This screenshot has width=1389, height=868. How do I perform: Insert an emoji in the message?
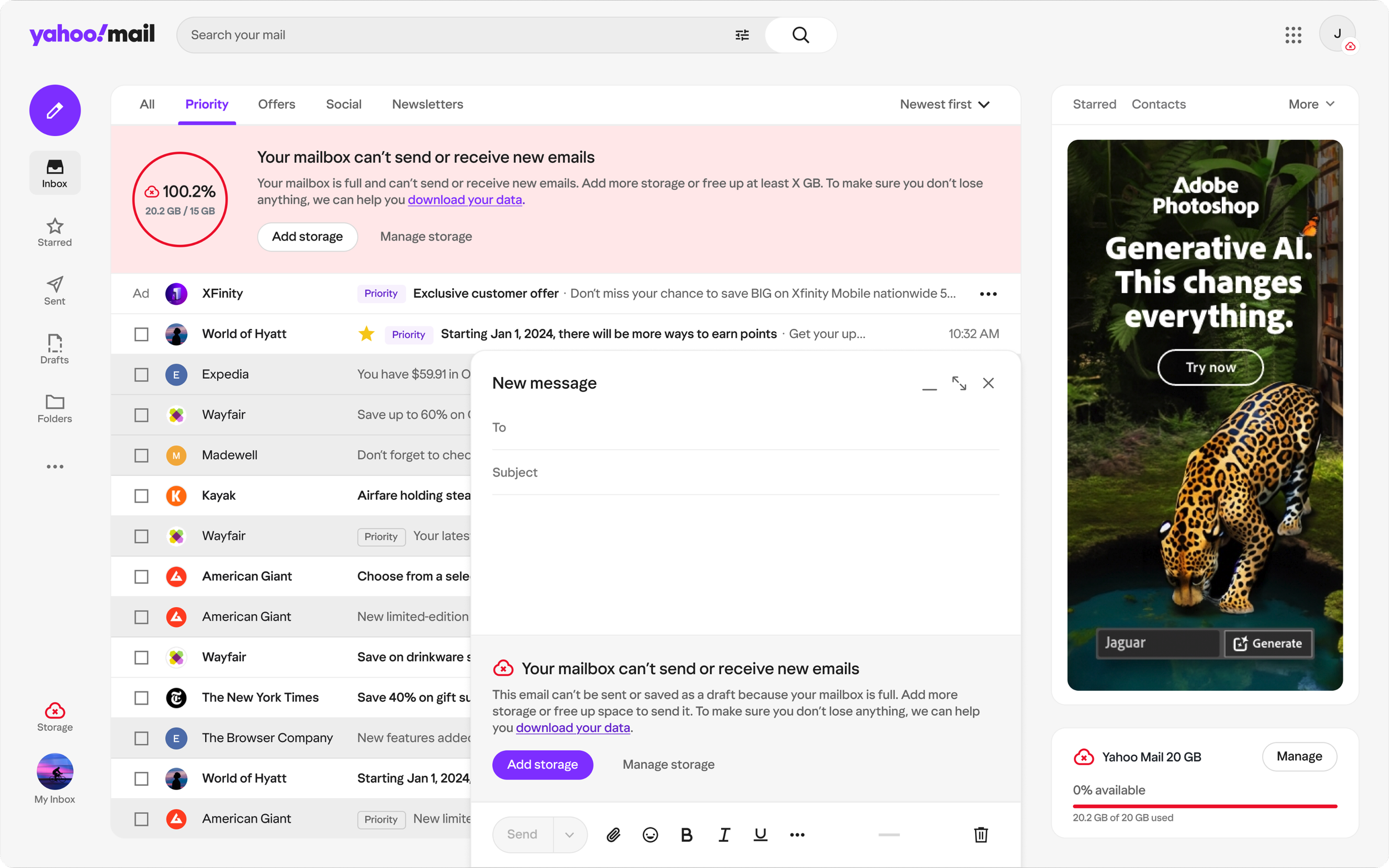pyautogui.click(x=650, y=835)
